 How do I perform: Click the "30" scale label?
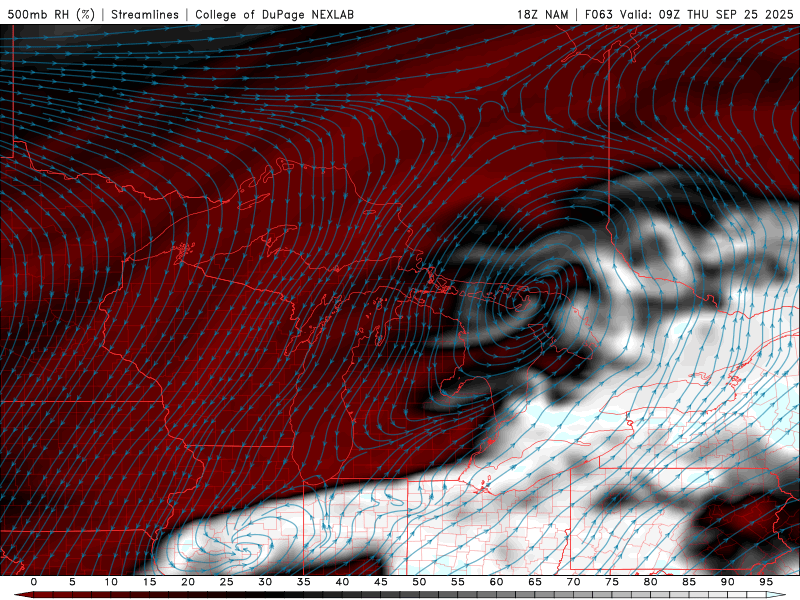tap(265, 582)
